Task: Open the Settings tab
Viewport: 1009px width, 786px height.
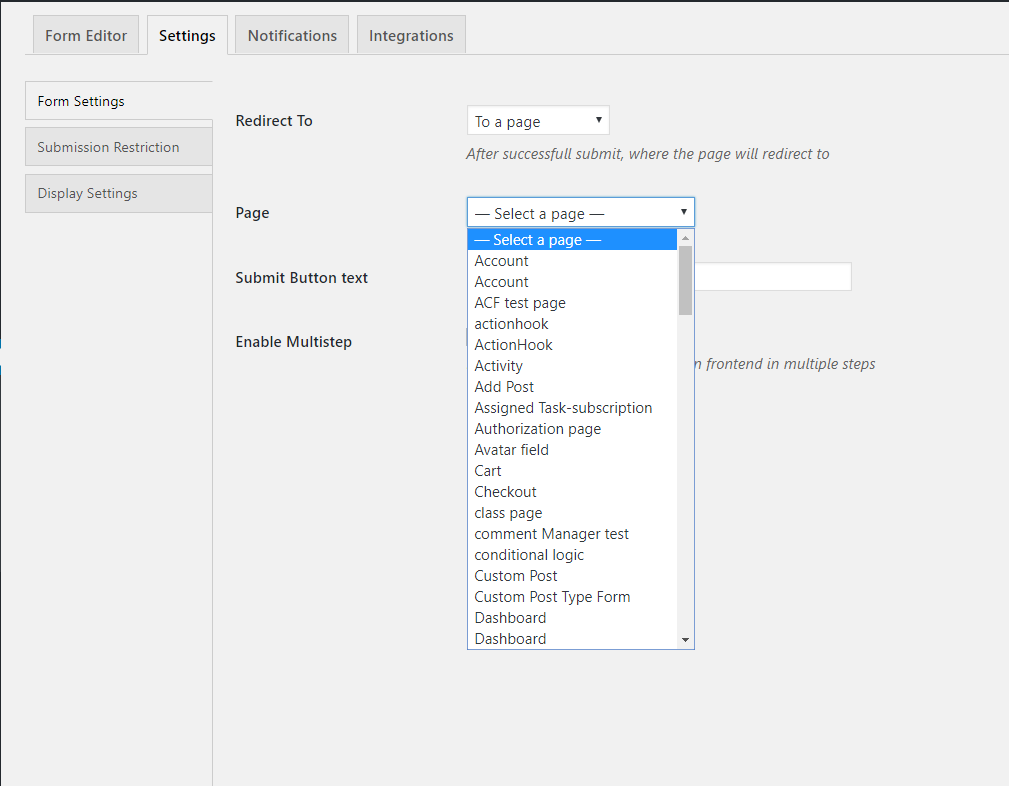Action: coord(187,35)
